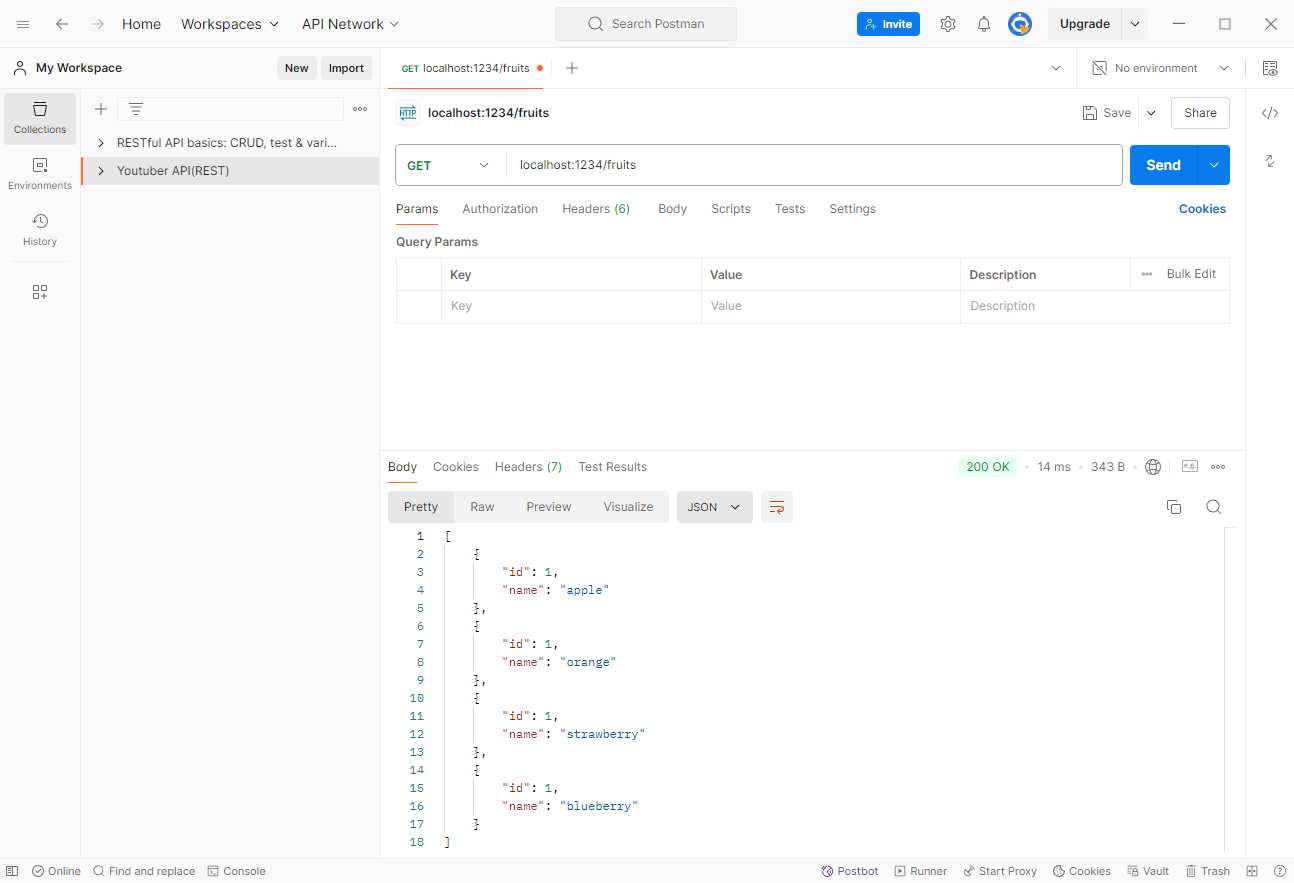This screenshot has width=1294, height=883.
Task: Open the request Settings tab
Action: [x=852, y=209]
